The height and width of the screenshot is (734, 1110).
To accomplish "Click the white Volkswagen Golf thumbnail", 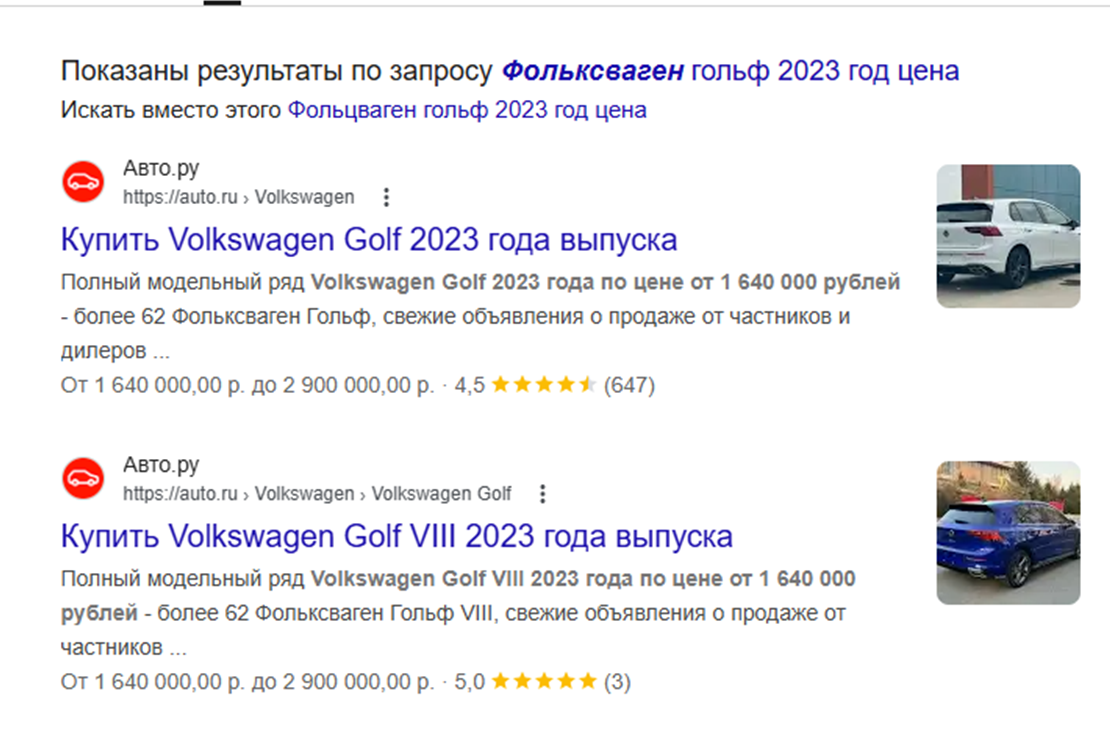I will 1007,236.
